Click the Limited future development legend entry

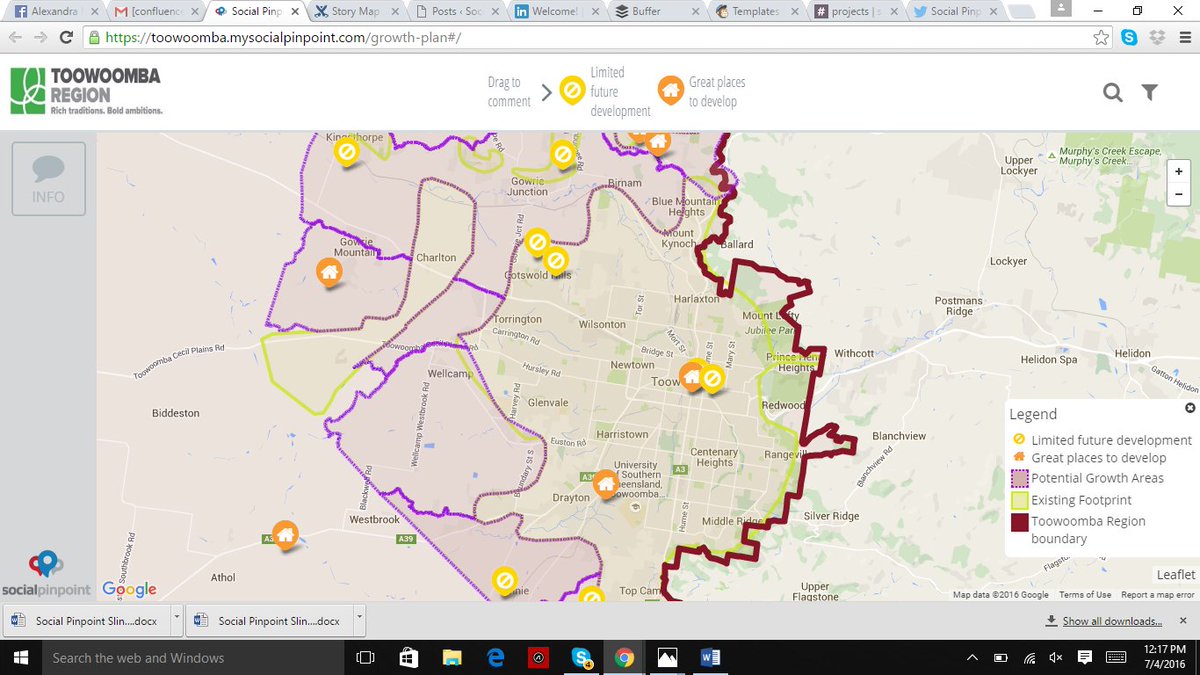pyautogui.click(x=1102, y=440)
